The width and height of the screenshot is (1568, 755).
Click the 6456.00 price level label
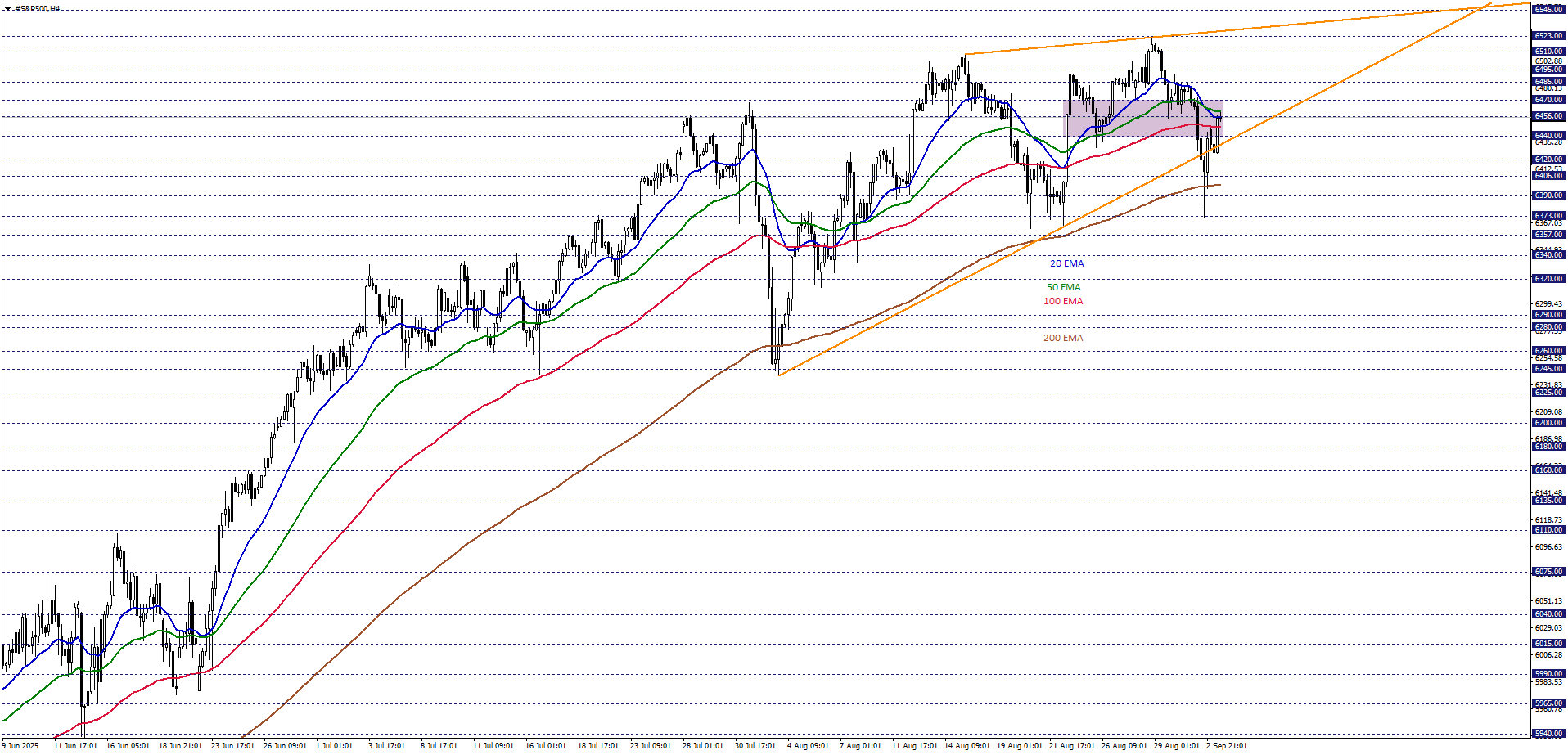coord(1548,117)
